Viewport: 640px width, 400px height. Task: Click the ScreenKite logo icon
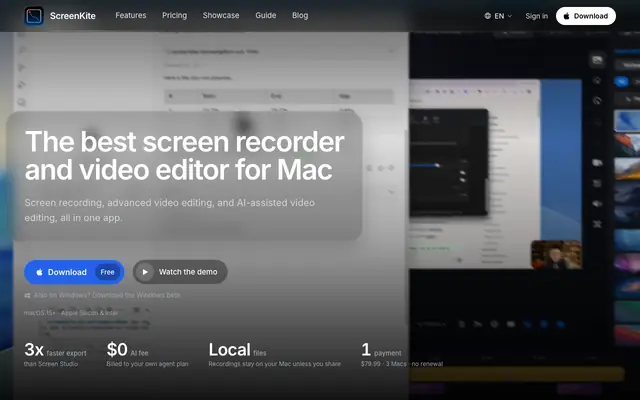[x=34, y=16]
